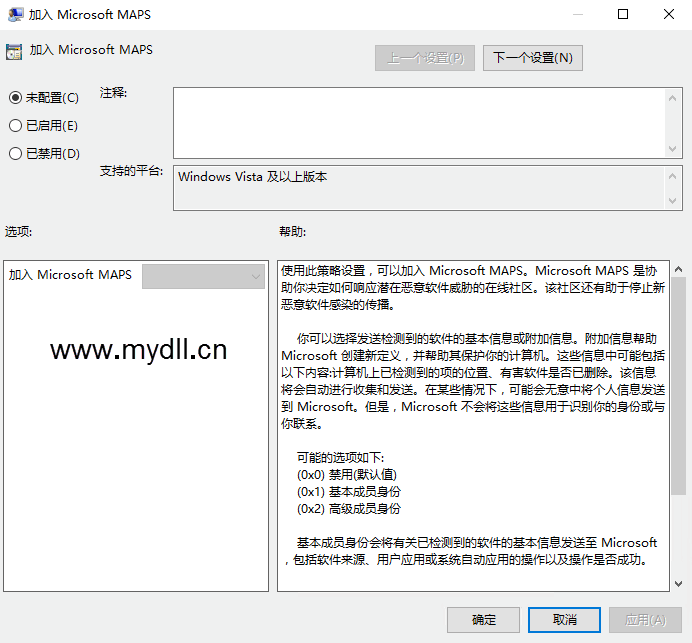Click the policy setting icon beside heading
This screenshot has height=643, width=692.
coord(14,52)
